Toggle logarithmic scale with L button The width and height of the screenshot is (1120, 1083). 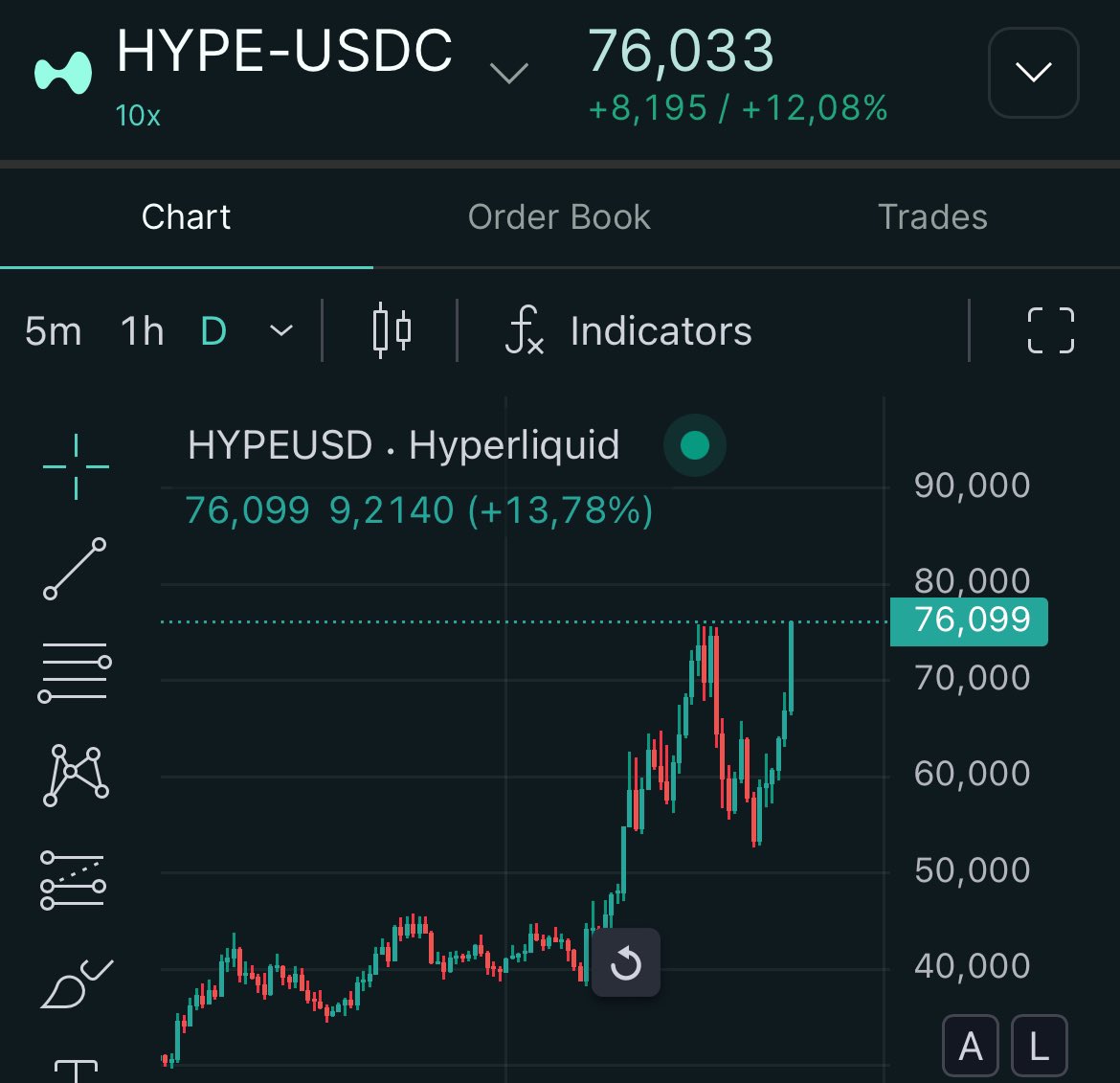(1040, 1046)
